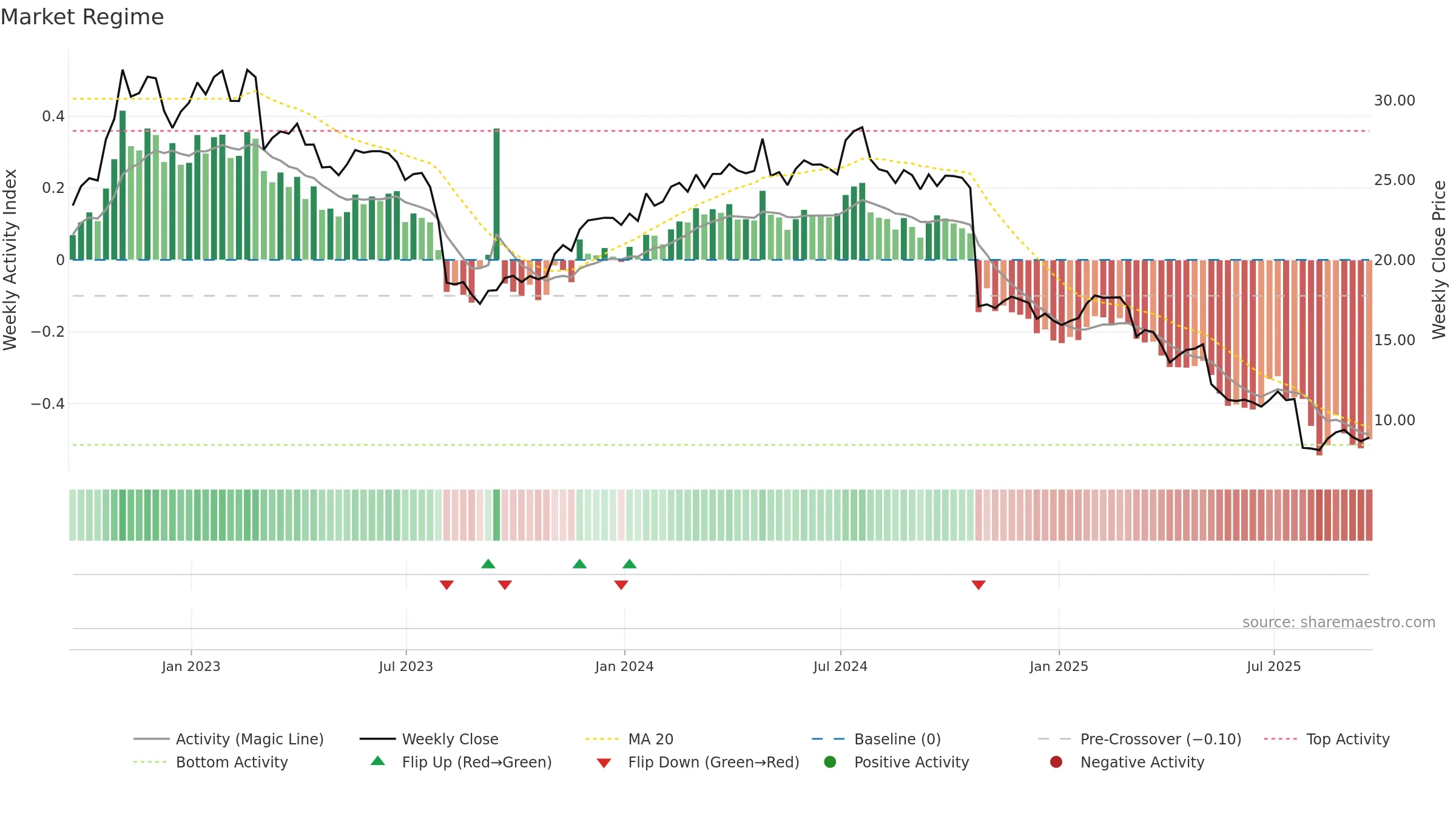Click the 15.00 price tick label
The height and width of the screenshot is (819, 1456).
(x=1394, y=340)
